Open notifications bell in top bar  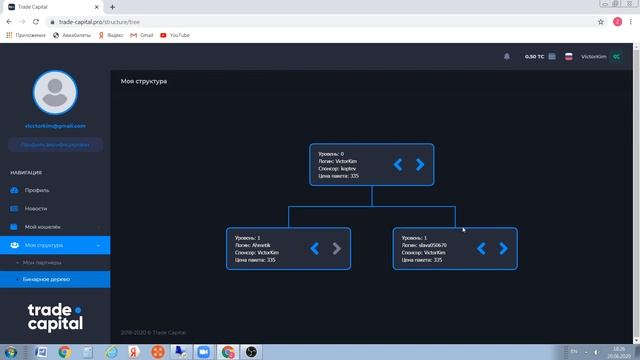tap(507, 56)
